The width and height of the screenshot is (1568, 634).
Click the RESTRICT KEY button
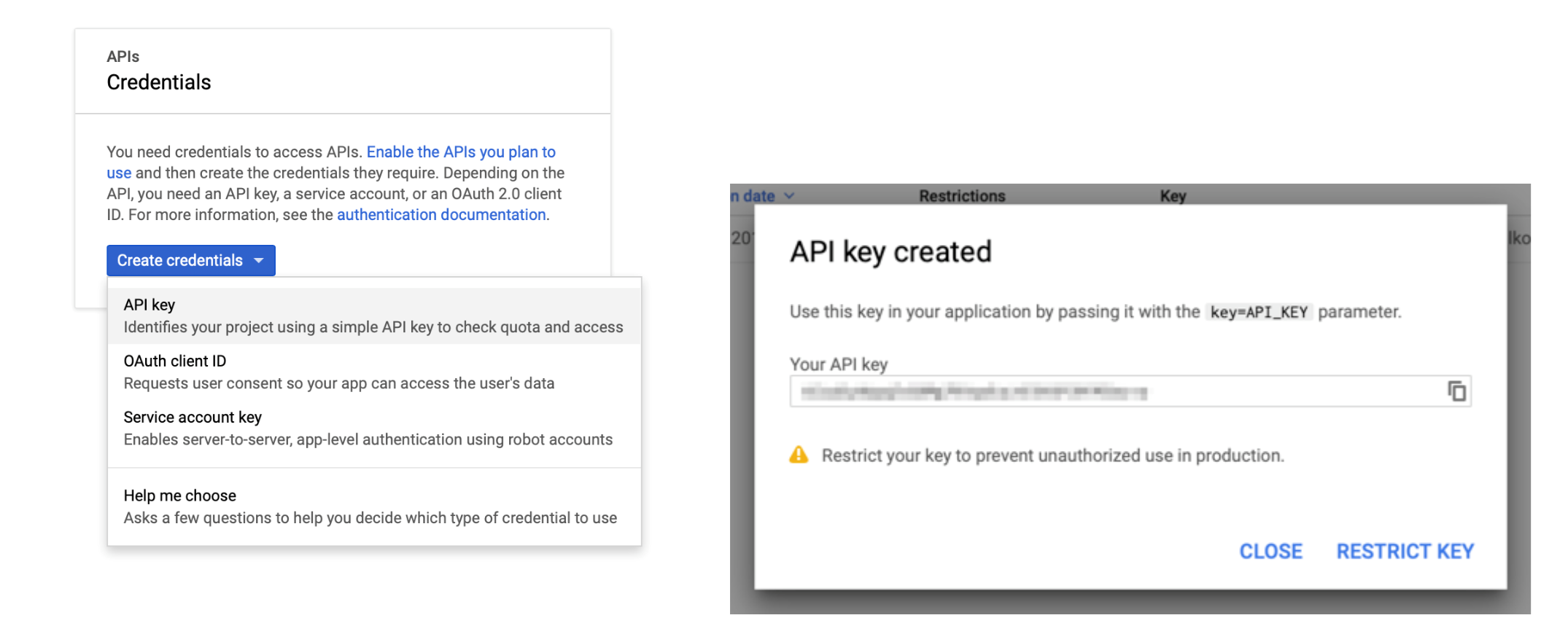pos(1405,552)
